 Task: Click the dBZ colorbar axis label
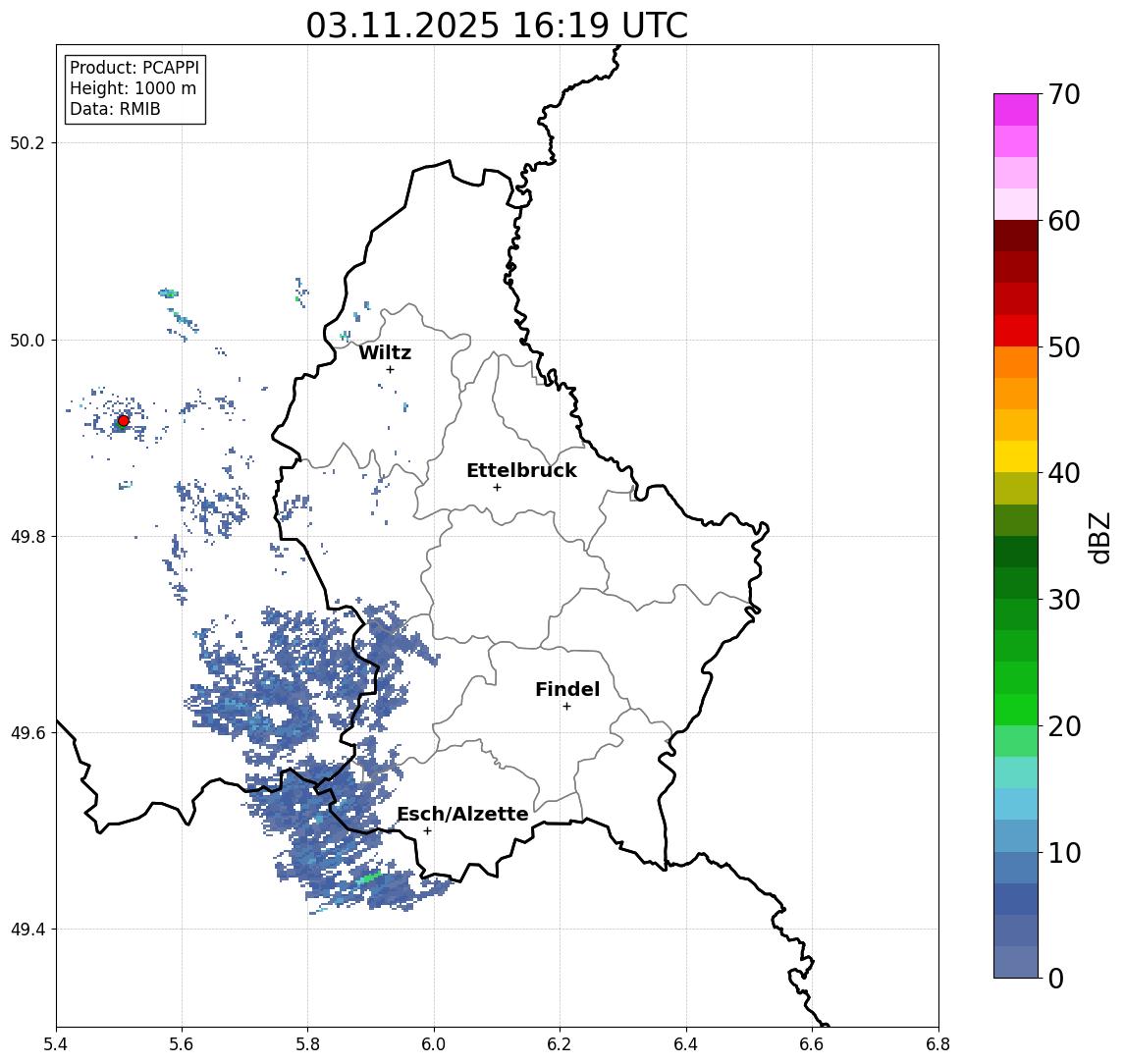(1099, 538)
